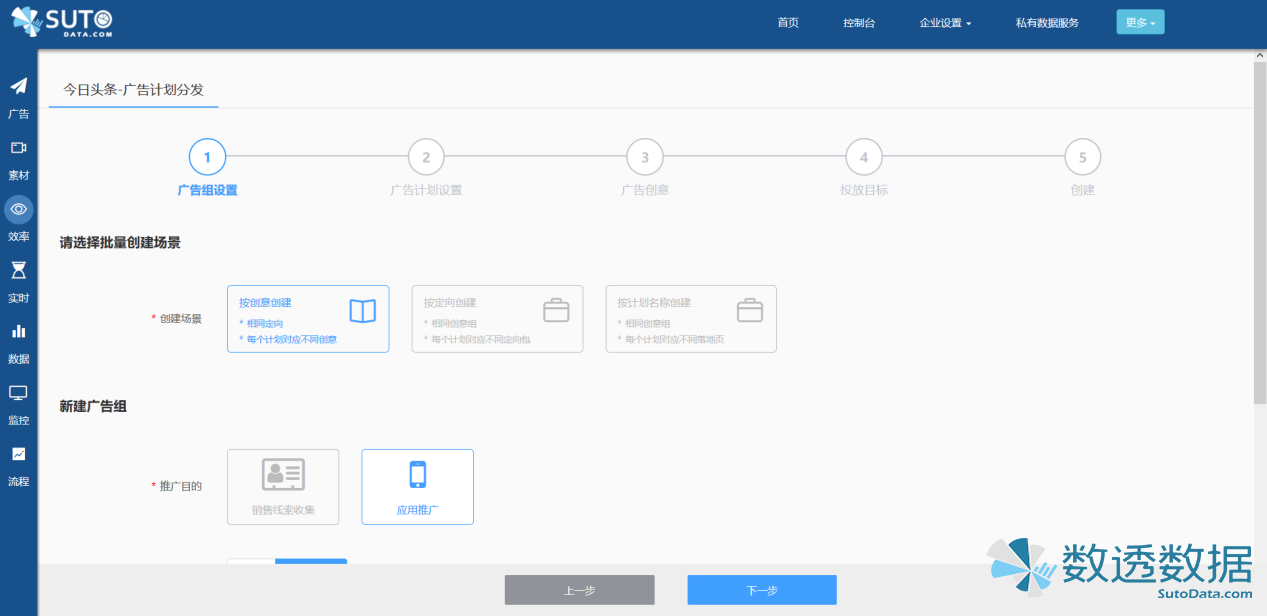The image size is (1267, 616).
Task: Click the SUTO Data logo
Action: pos(62,22)
